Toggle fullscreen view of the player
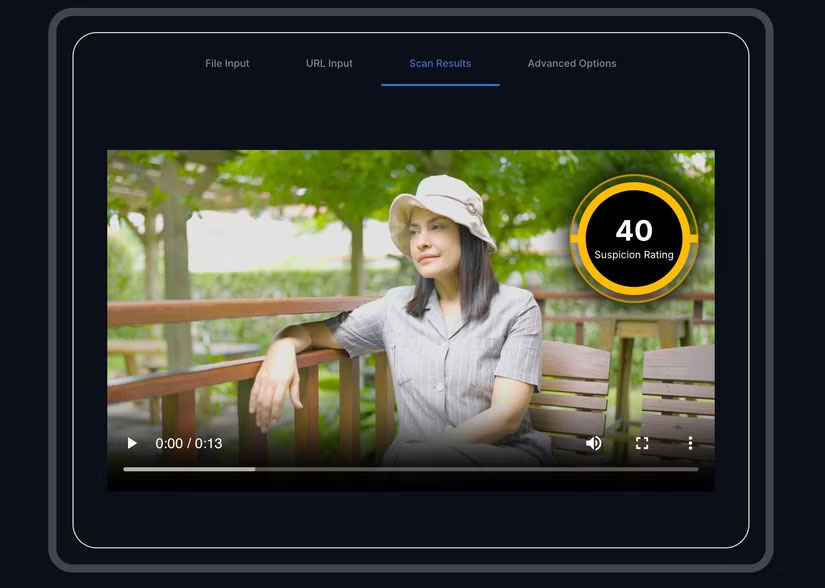Screen dimensions: 825x588 (642, 442)
